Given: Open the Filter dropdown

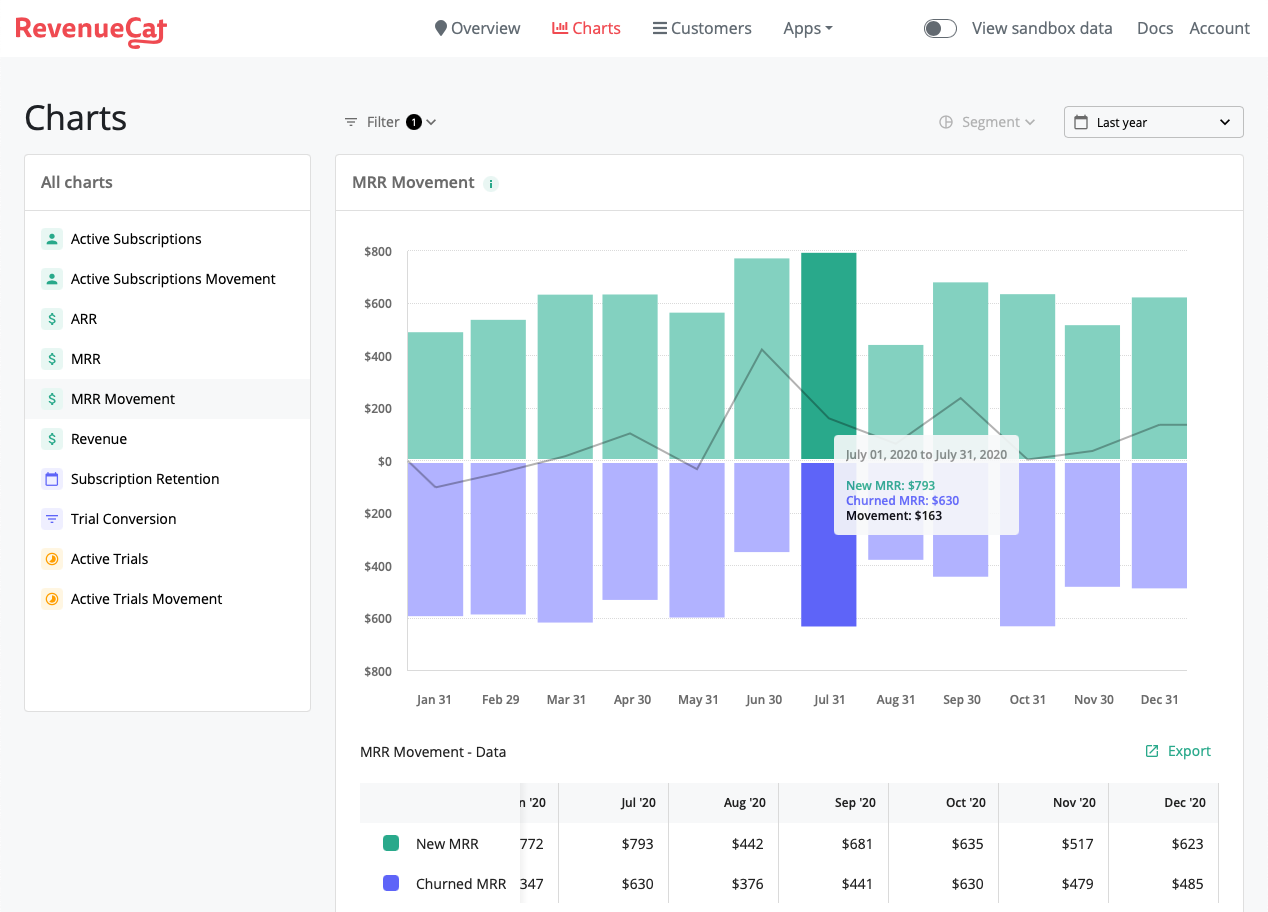Looking at the screenshot, I should pos(390,122).
